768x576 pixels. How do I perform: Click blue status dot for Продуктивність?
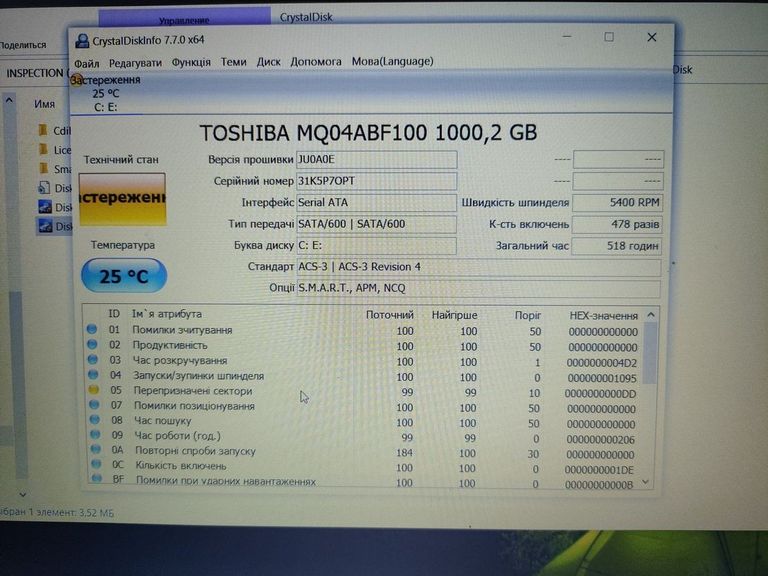[x=92, y=344]
